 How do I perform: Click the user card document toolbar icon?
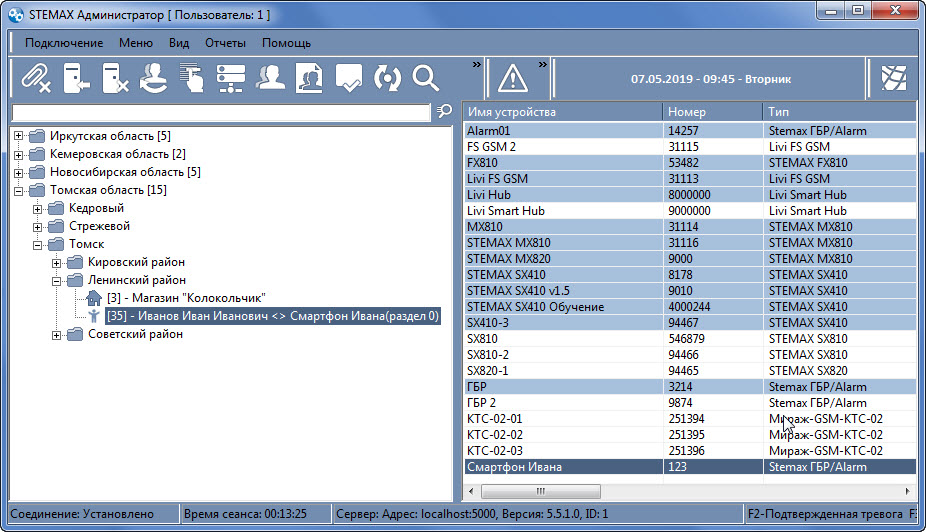pos(309,78)
